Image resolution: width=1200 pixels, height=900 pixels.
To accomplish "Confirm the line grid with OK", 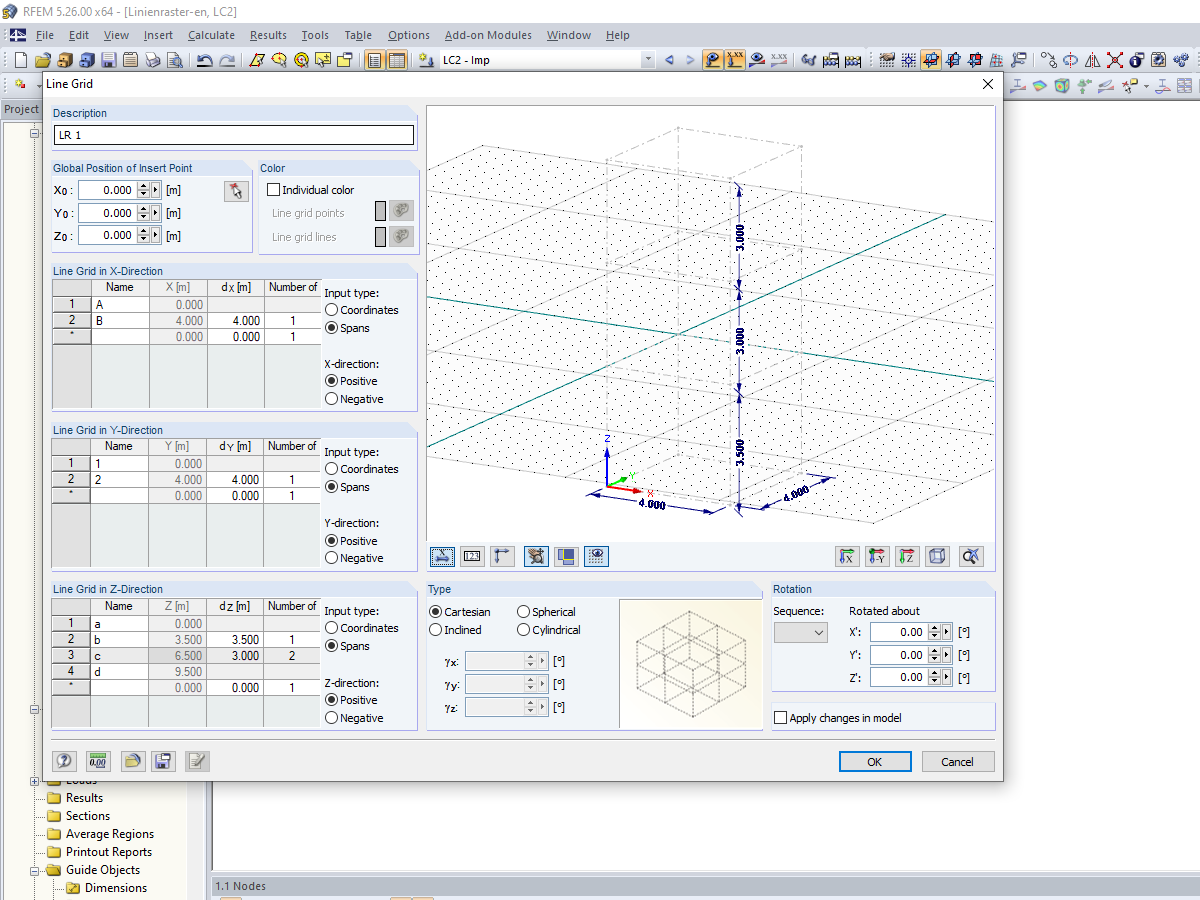I will [874, 761].
